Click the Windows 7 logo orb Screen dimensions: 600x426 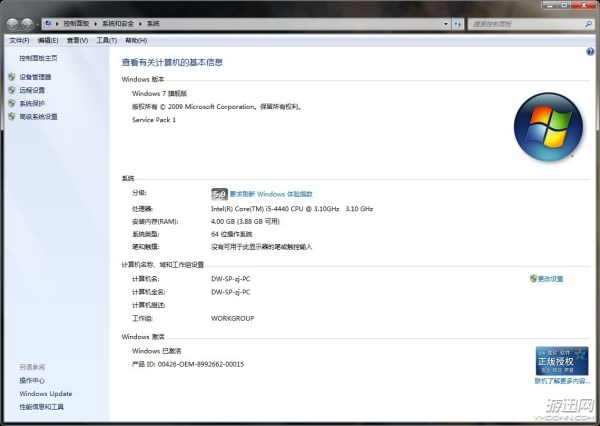coord(548,127)
